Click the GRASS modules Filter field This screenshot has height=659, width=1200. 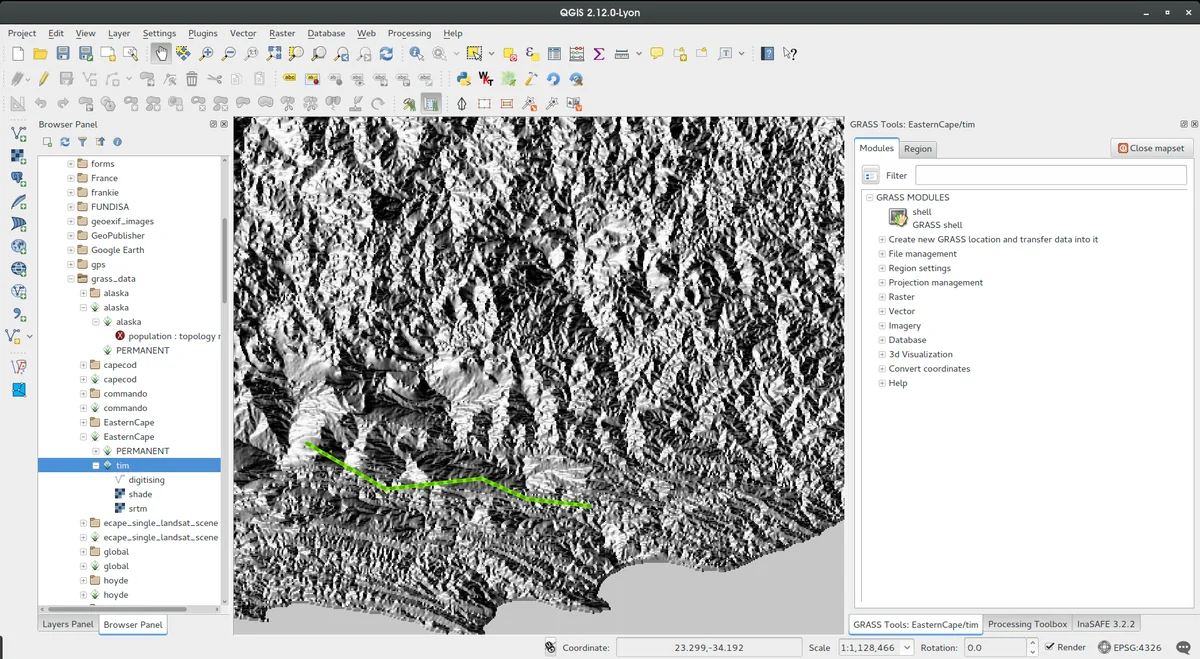1050,175
